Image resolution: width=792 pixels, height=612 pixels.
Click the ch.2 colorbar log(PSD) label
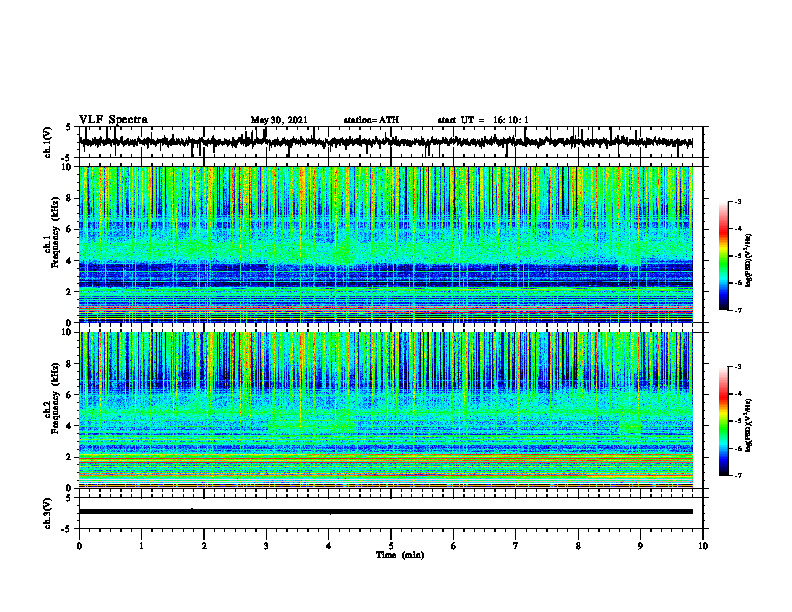tap(748, 425)
